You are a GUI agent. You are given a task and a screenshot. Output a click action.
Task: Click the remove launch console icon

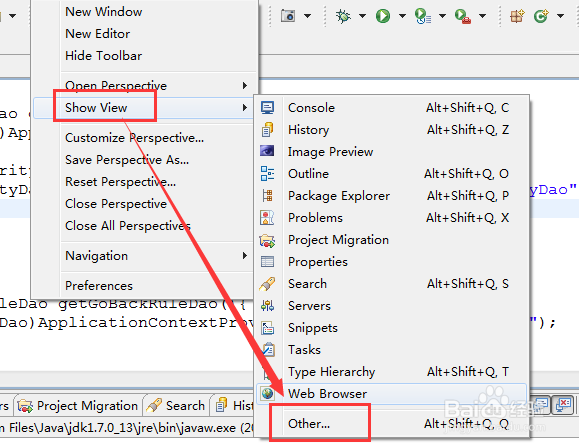click(564, 405)
